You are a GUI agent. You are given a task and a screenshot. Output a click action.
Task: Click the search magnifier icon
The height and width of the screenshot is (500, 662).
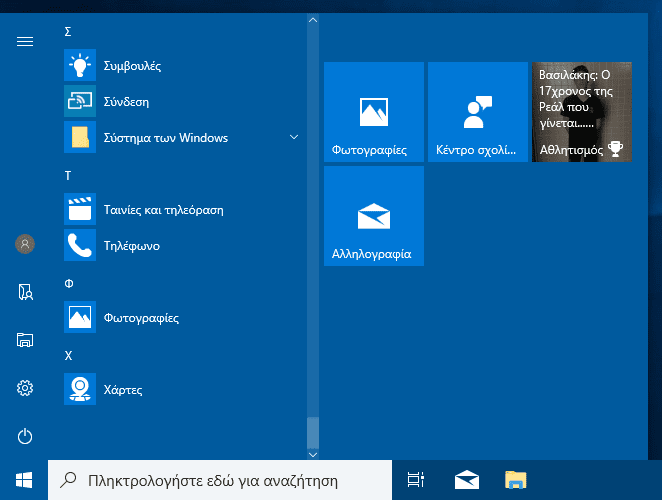click(x=68, y=480)
